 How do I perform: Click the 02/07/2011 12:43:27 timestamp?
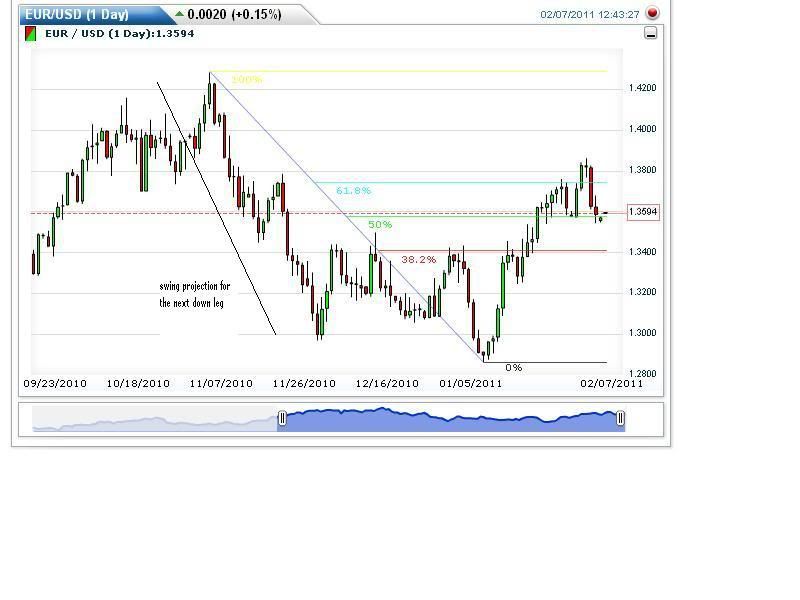(x=590, y=14)
